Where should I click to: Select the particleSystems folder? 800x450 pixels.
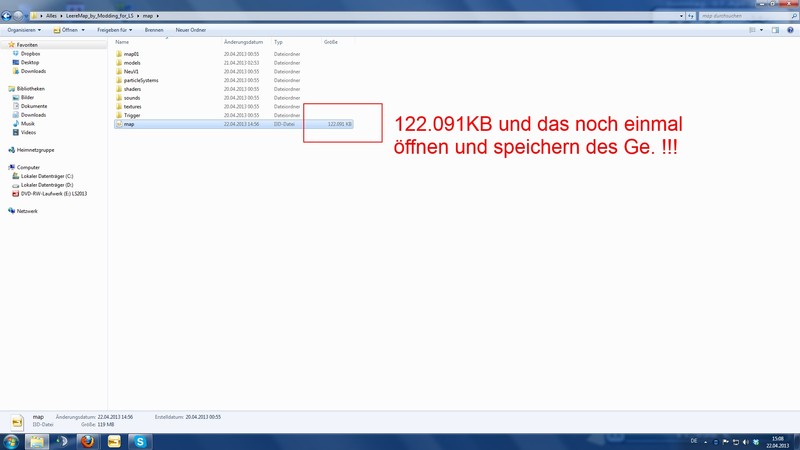coord(141,80)
